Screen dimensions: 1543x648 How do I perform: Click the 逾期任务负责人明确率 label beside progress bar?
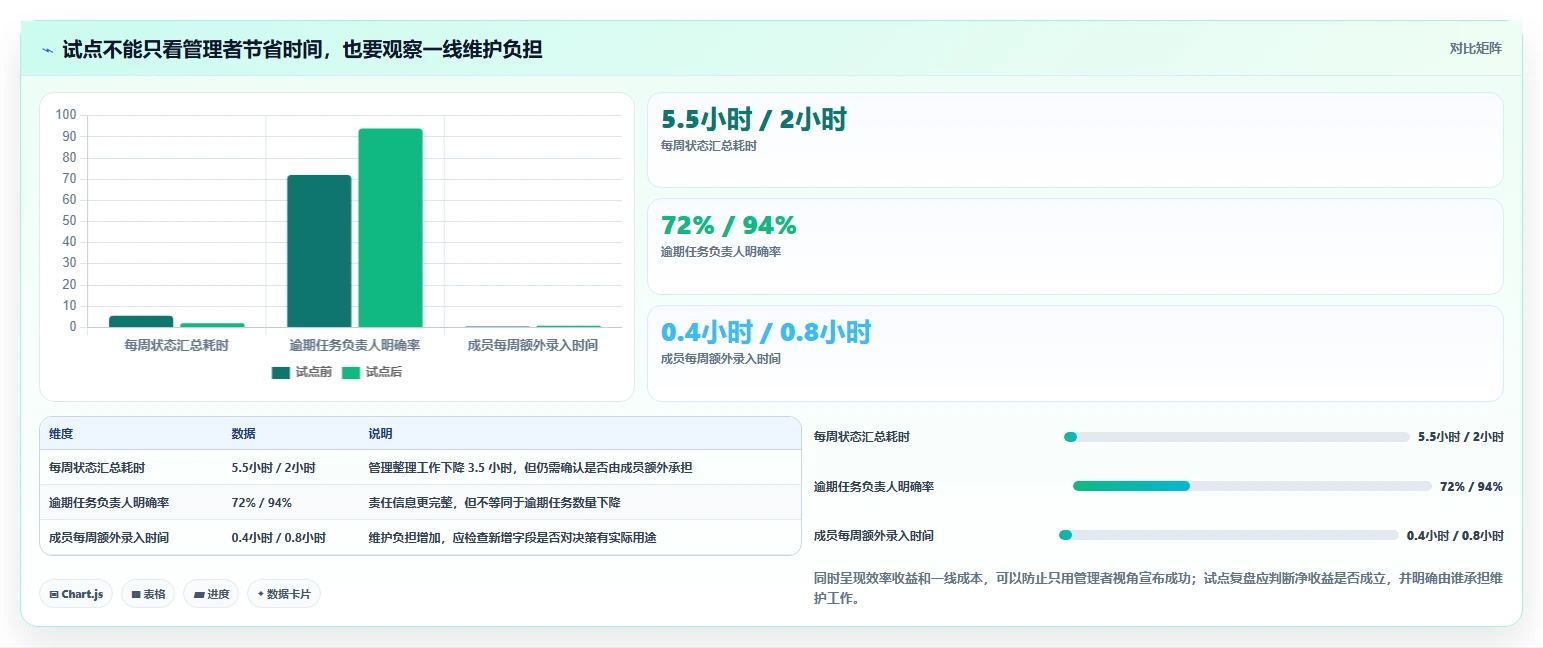[874, 486]
